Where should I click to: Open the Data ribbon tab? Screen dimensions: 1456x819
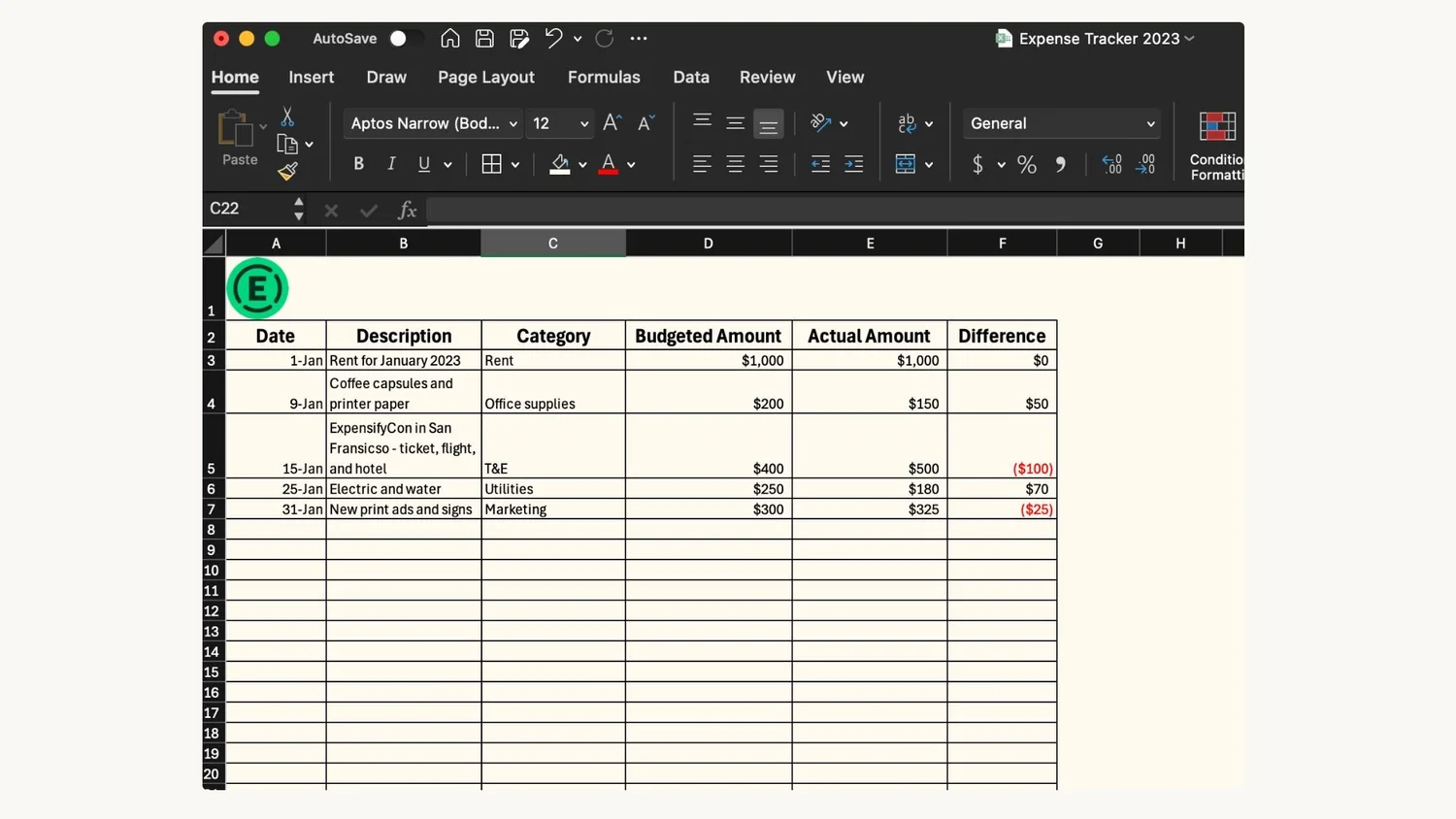click(x=690, y=77)
